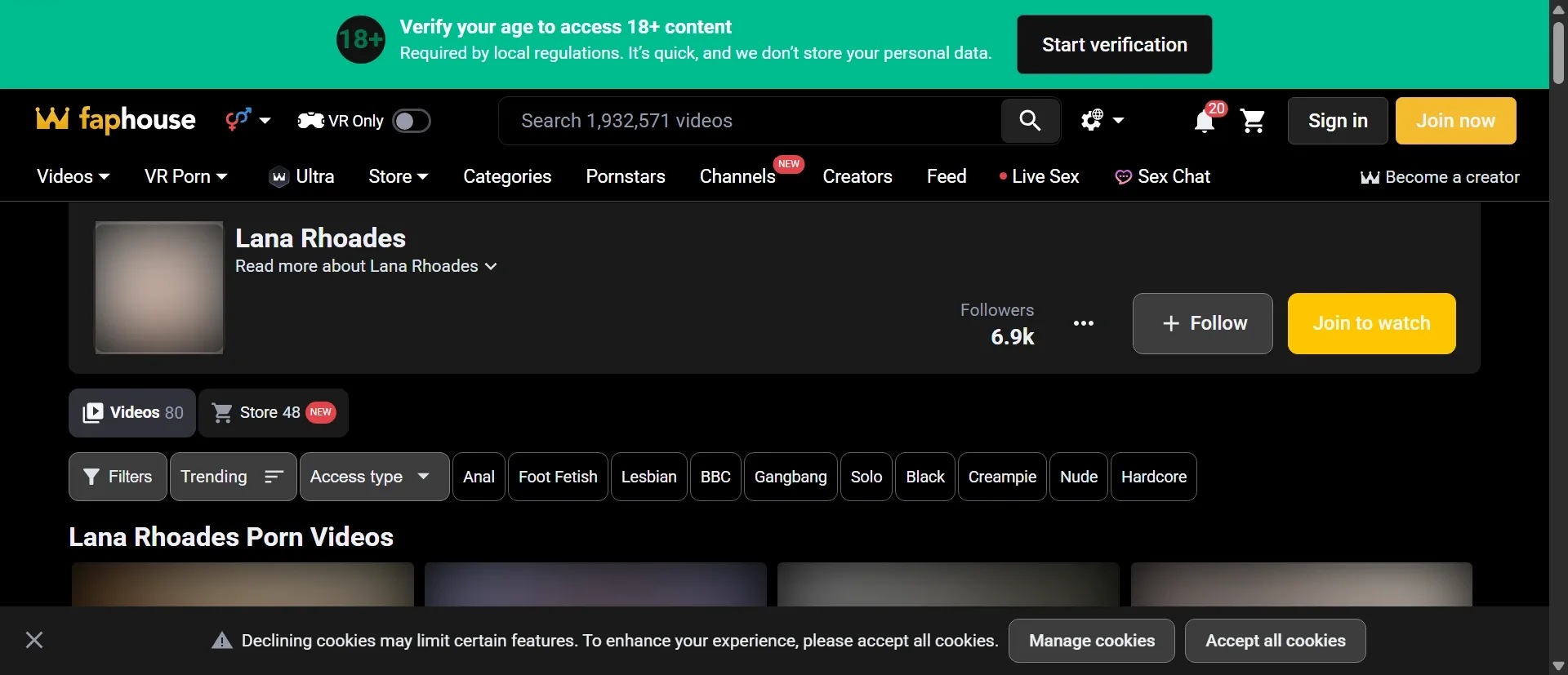Expand the settings dropdown arrow
The image size is (1568, 675).
pos(1119,120)
